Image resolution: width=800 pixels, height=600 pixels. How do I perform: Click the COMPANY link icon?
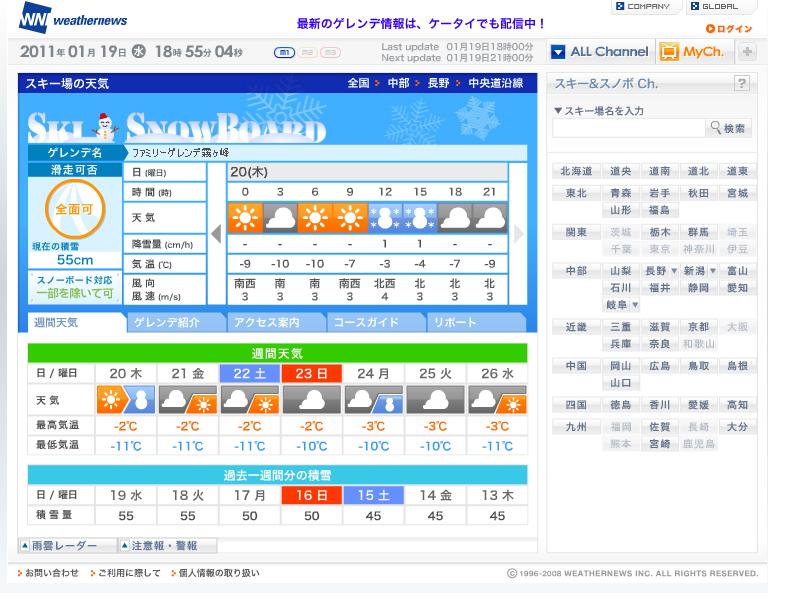(620, 6)
